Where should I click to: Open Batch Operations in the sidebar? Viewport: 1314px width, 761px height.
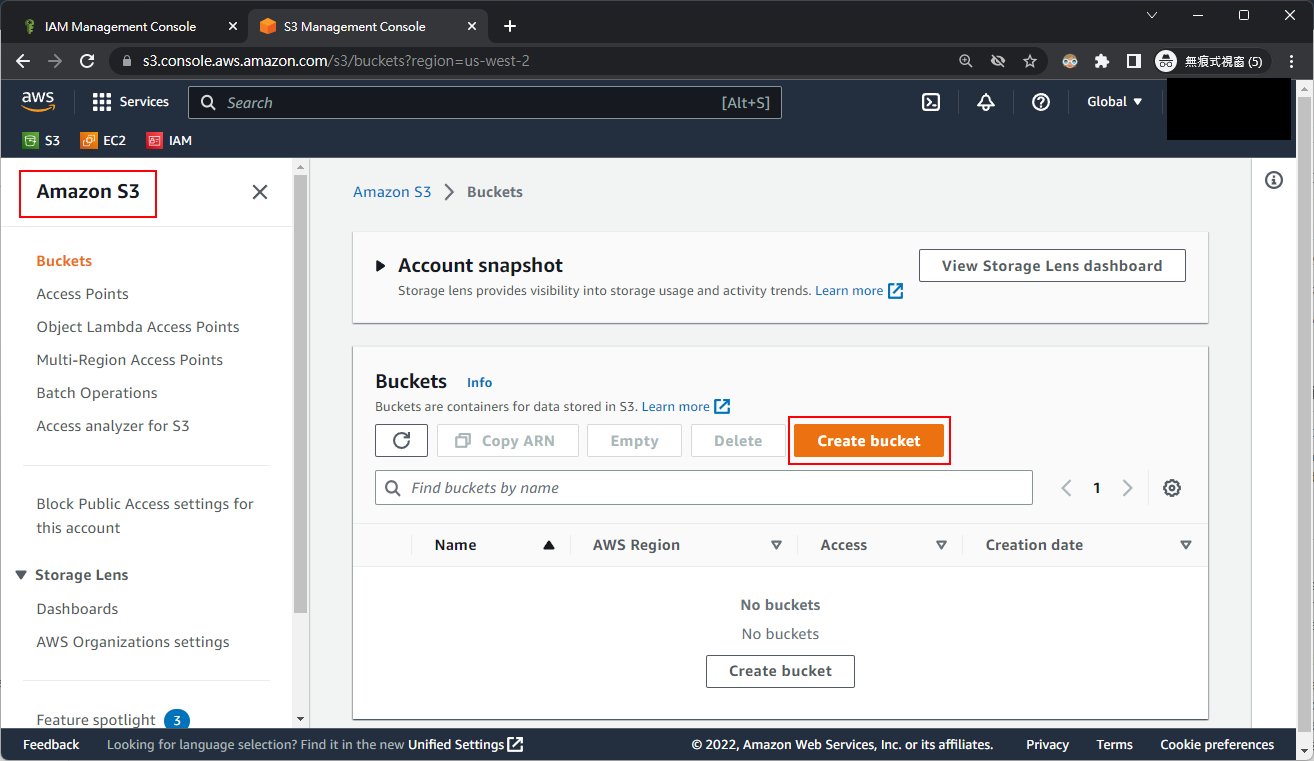[97, 393]
